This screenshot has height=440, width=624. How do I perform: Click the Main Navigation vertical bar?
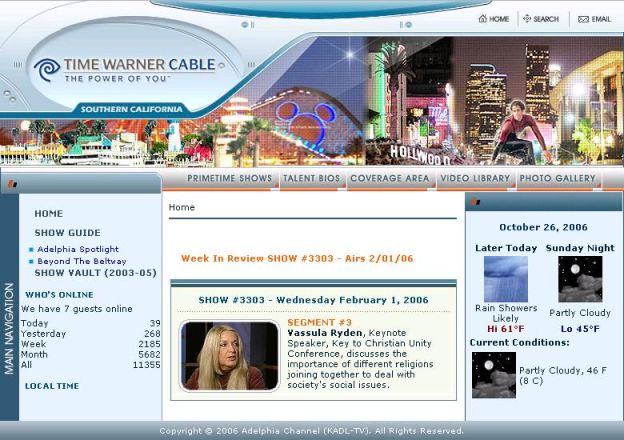pos(9,328)
